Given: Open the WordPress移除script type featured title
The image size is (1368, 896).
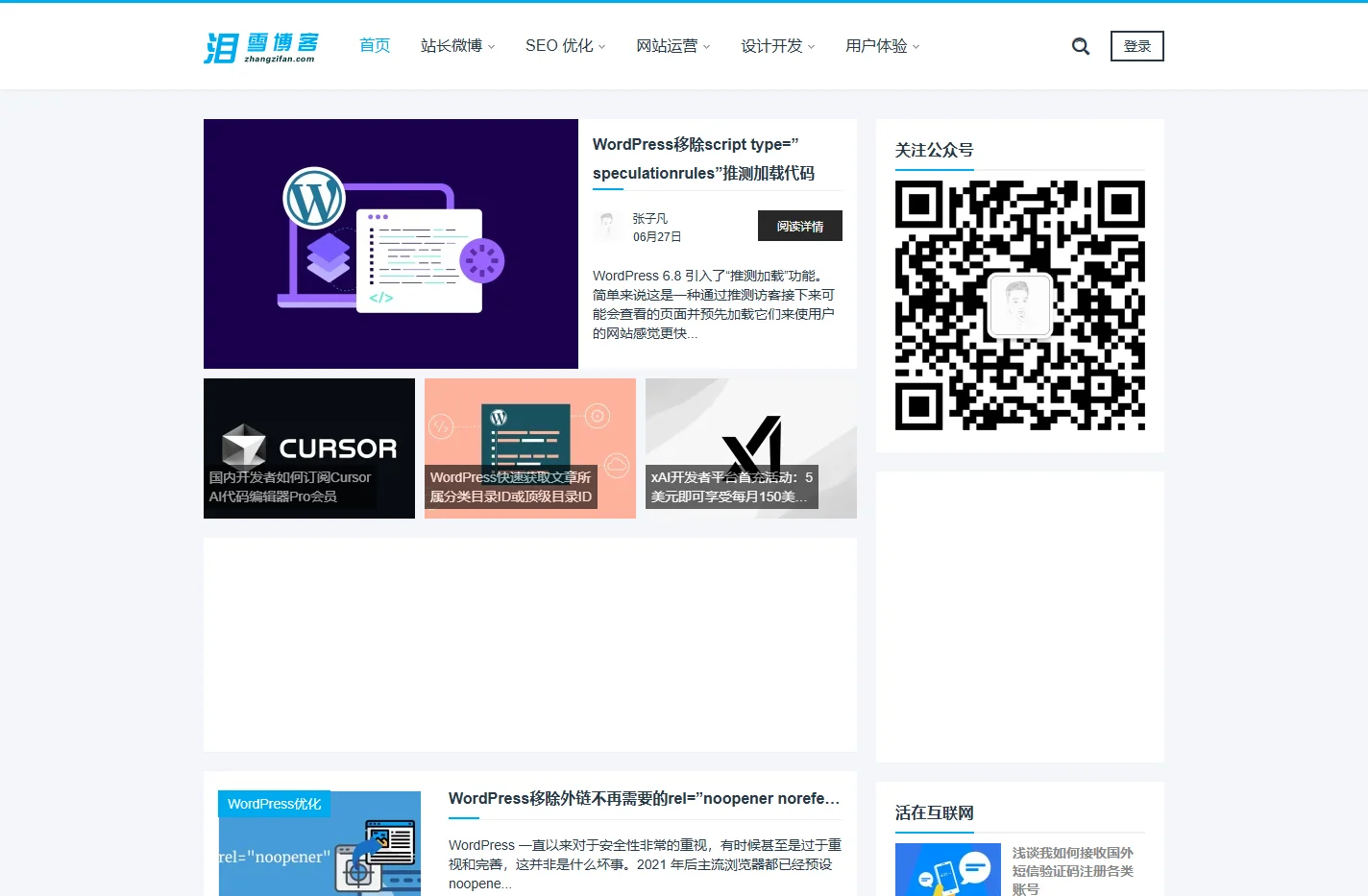Looking at the screenshot, I should tap(704, 158).
